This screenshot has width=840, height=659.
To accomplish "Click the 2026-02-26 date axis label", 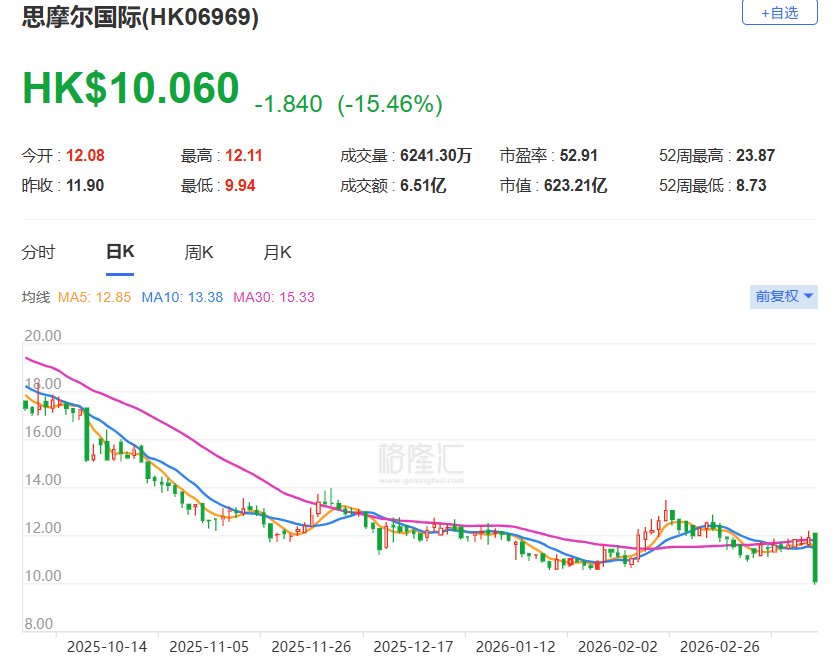I will pos(719,647).
